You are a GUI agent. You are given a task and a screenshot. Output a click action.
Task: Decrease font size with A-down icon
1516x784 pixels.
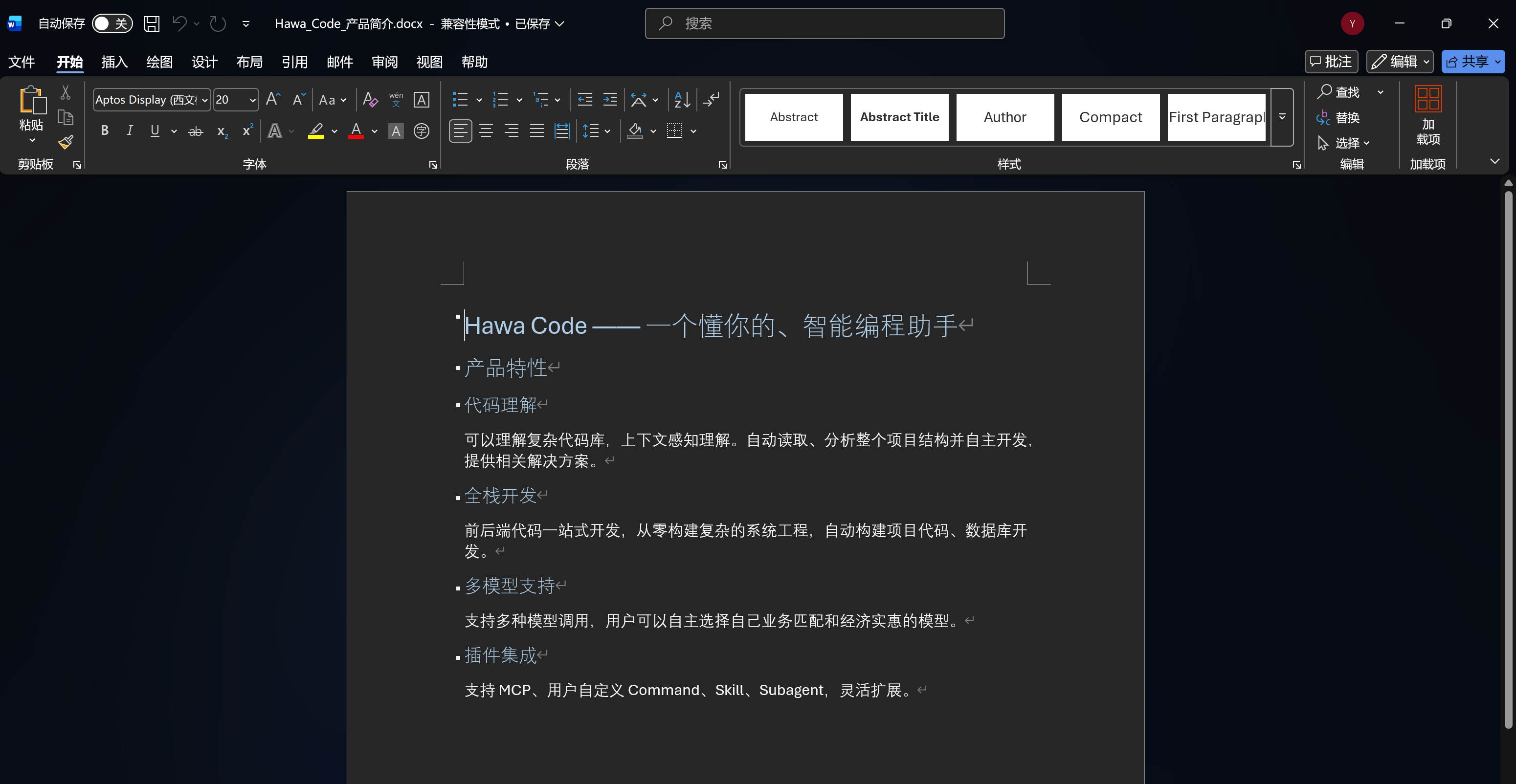tap(299, 99)
